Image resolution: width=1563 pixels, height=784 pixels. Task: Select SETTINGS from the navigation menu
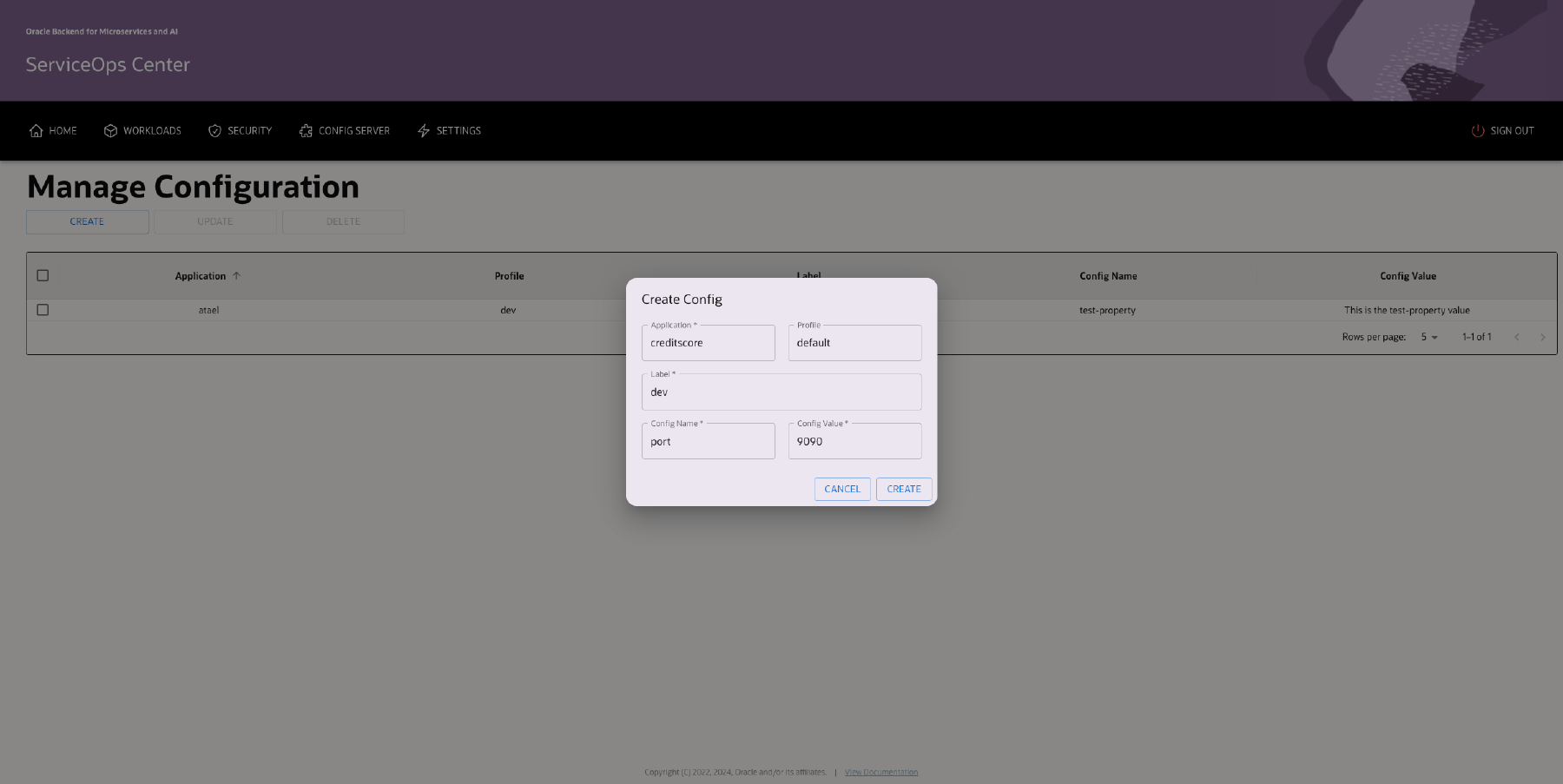[x=458, y=130]
